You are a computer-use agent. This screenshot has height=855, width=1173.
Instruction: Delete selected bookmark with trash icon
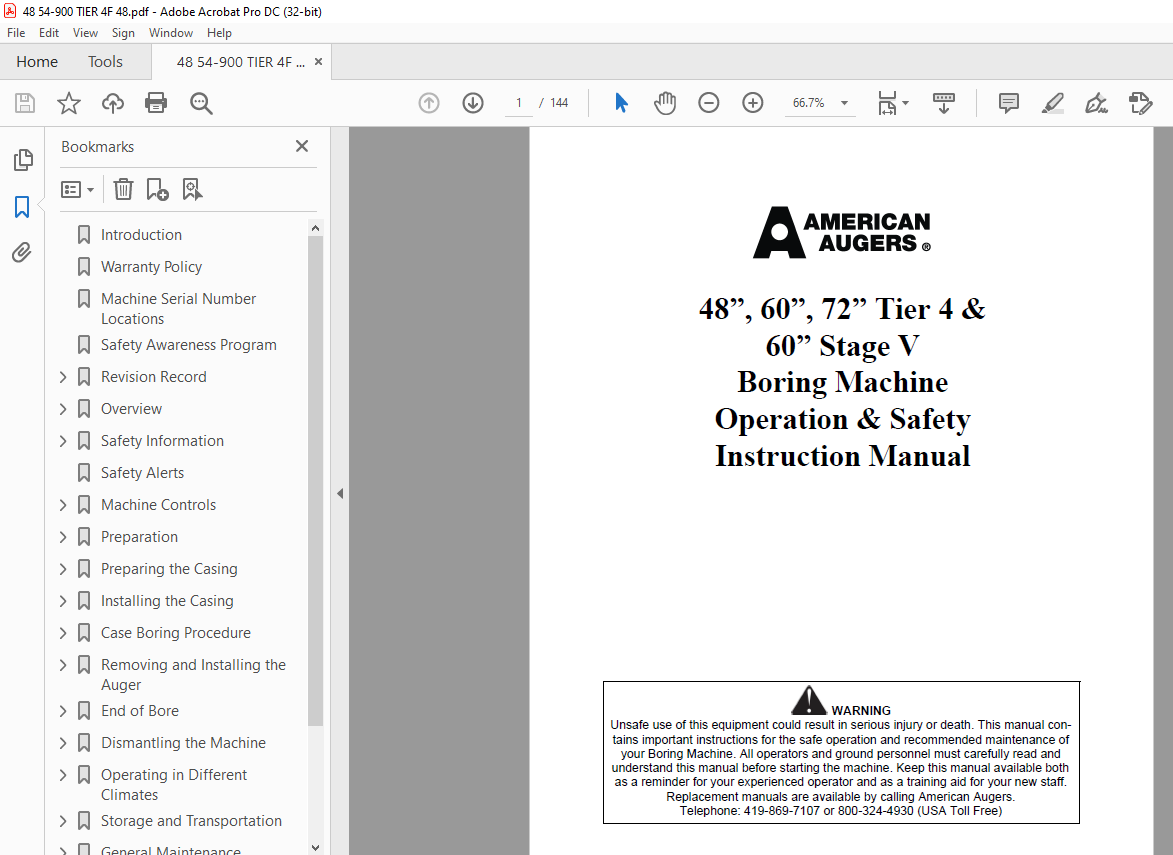[x=123, y=189]
